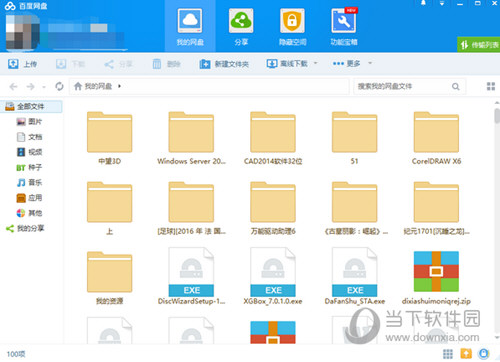
Task: Click the home icon in path bar
Action: click(78, 86)
